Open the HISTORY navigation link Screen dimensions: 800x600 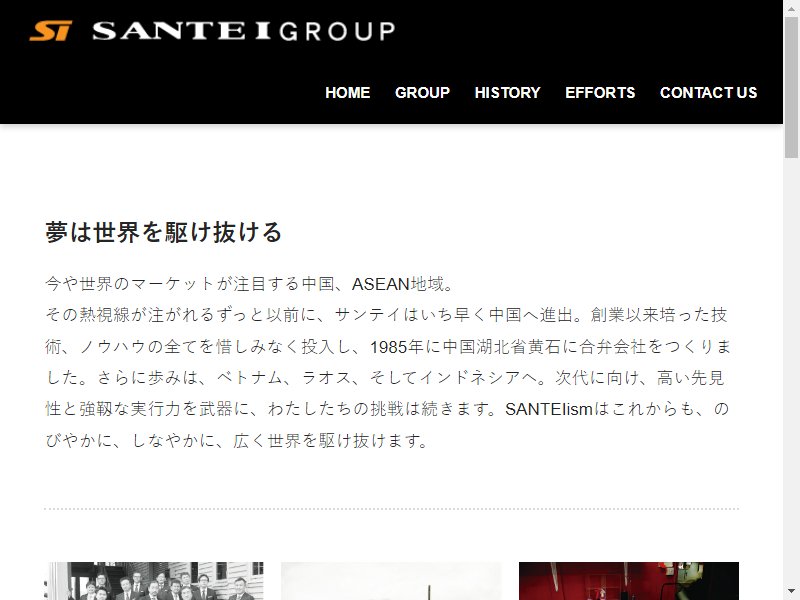(507, 92)
